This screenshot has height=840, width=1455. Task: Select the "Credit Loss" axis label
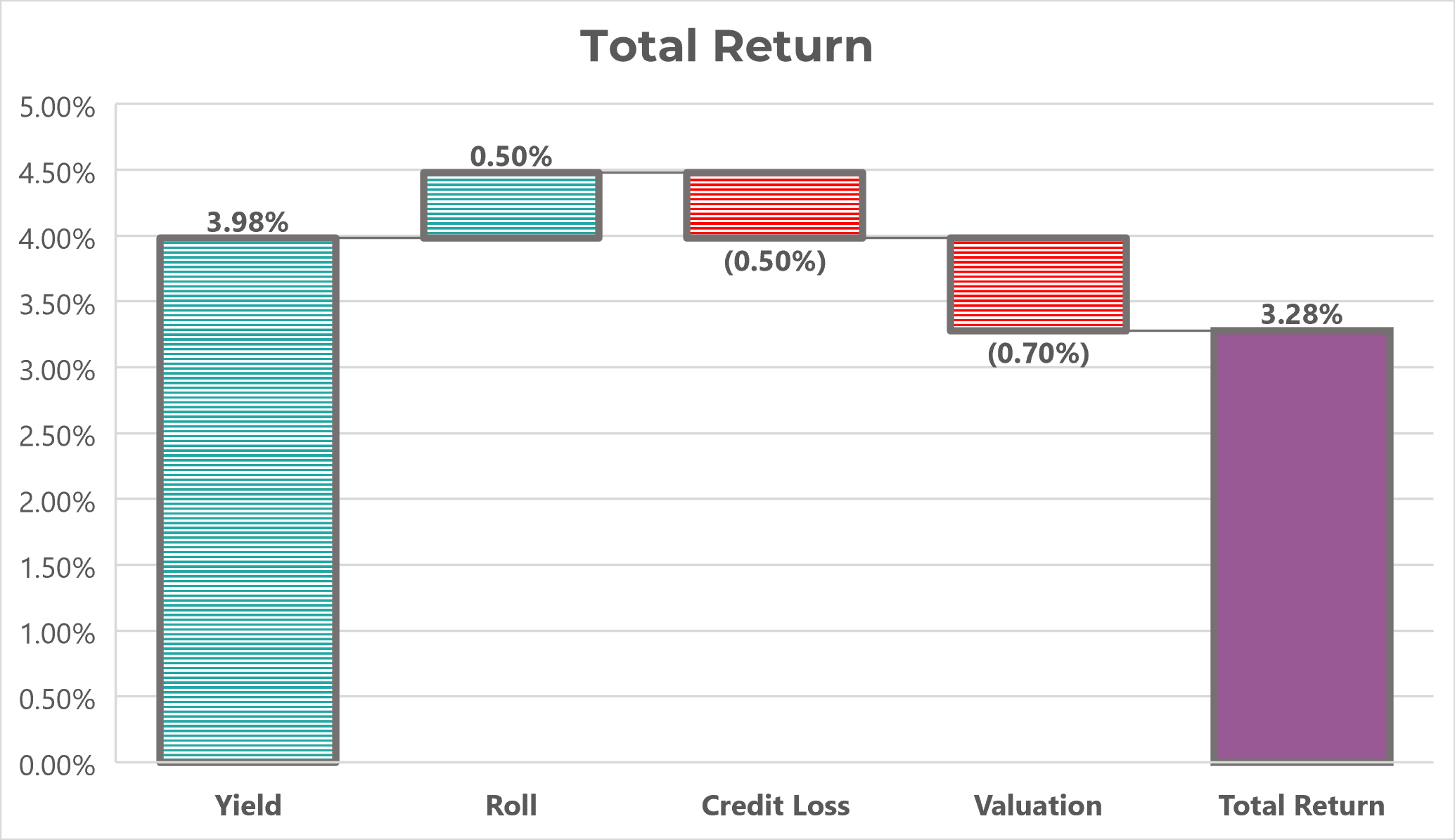[775, 806]
